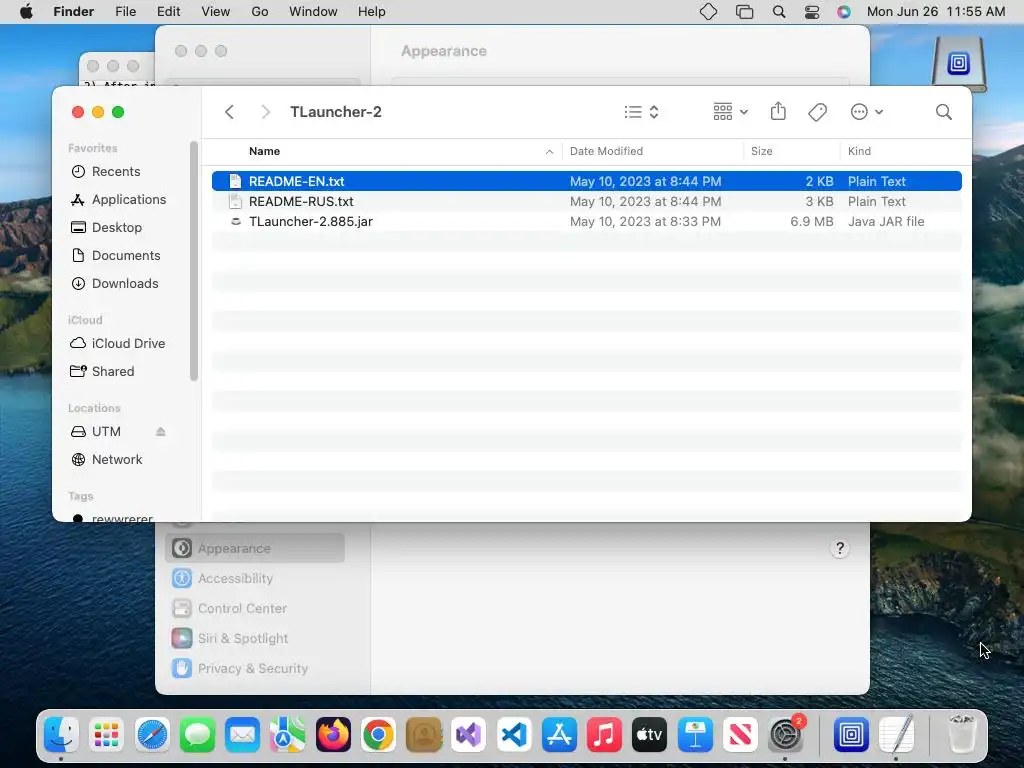Click the help question mark in System Settings

pyautogui.click(x=840, y=548)
